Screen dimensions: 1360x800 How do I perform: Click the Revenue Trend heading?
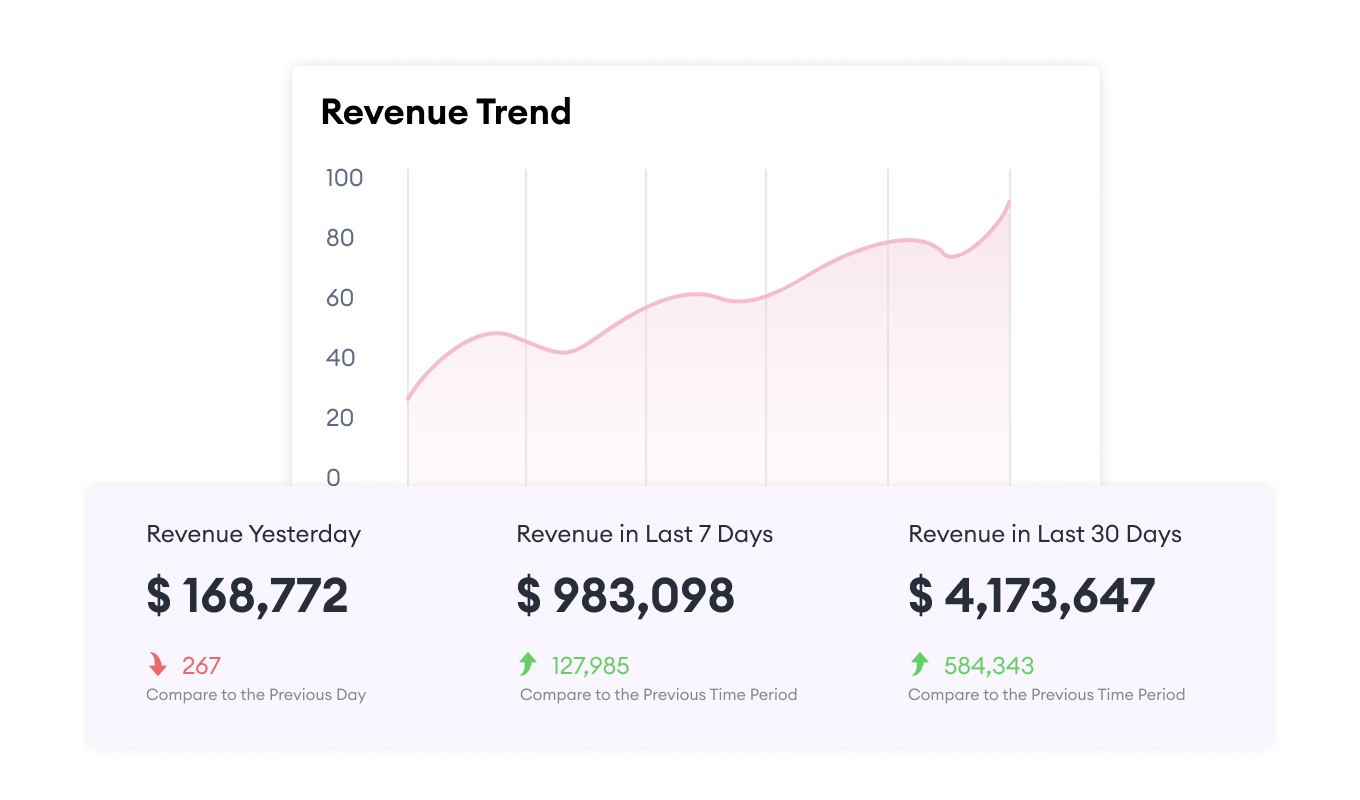click(x=446, y=111)
